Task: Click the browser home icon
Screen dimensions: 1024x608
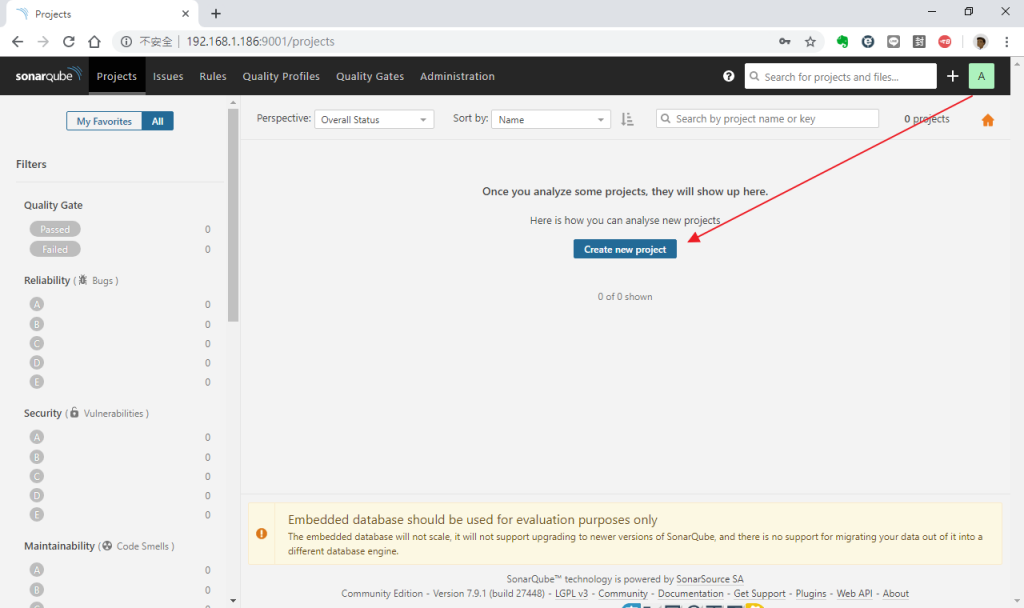Action: (x=95, y=42)
